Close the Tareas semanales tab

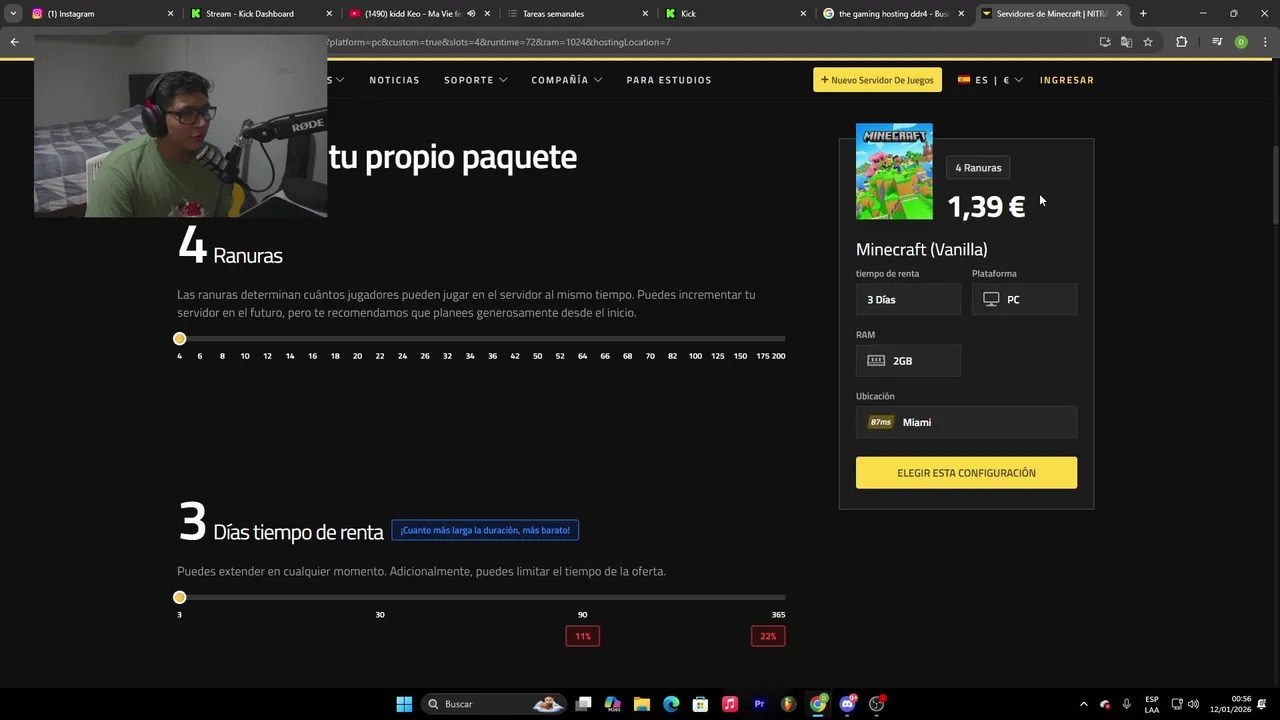click(645, 14)
